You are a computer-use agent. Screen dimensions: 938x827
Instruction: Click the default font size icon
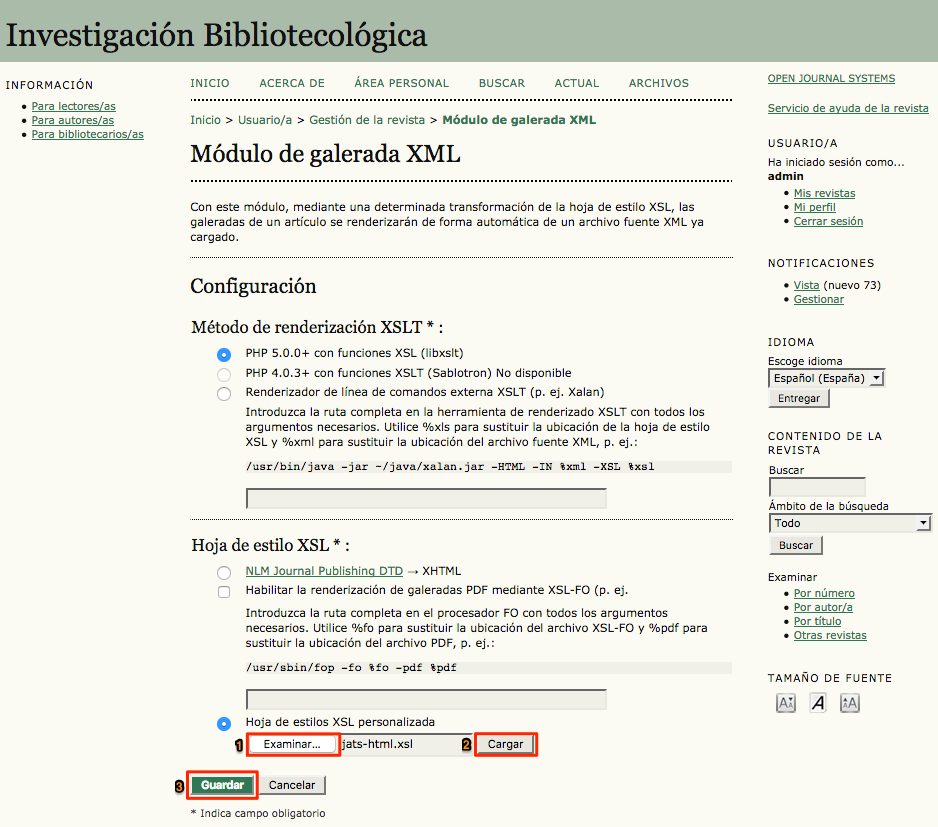click(x=817, y=702)
